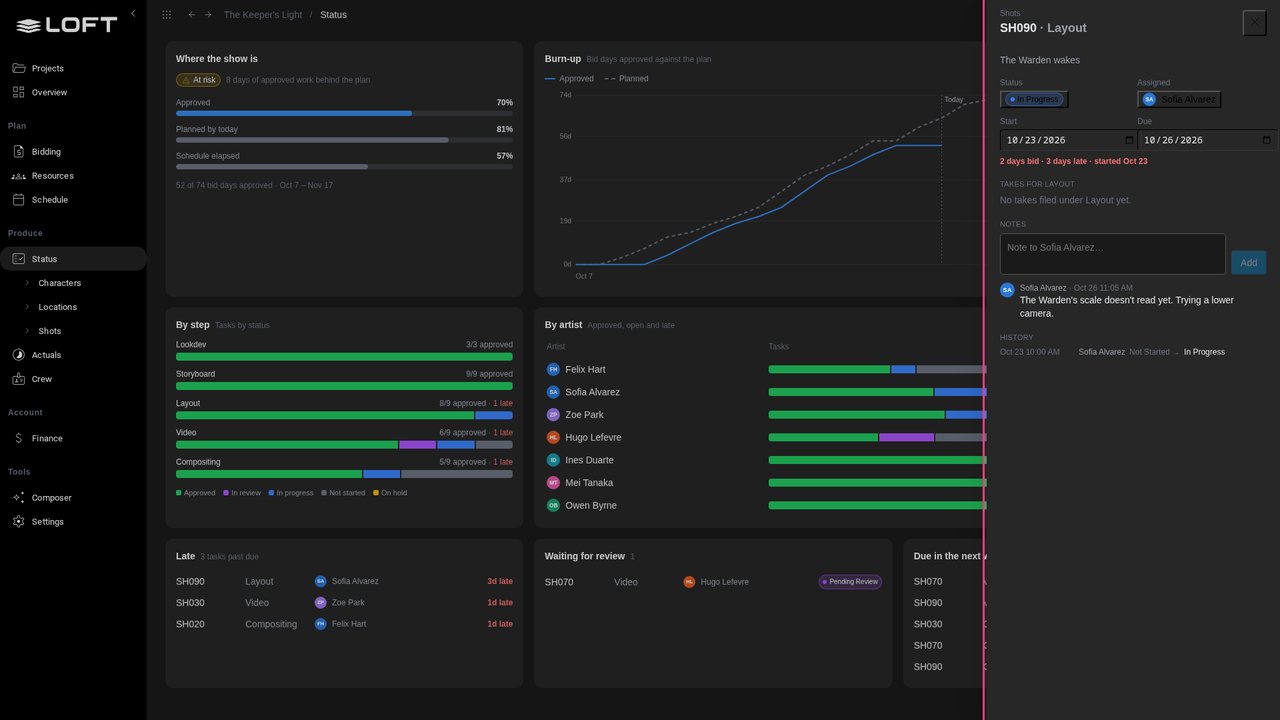Viewport: 1280px width, 720px height.
Task: Click the Status chart icon in the sidebar
Action: click(19, 259)
